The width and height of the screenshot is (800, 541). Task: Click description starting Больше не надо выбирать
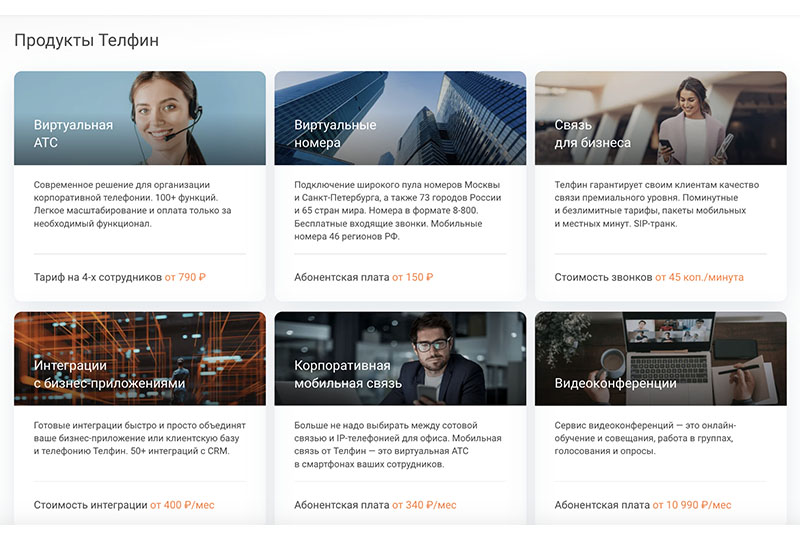(x=397, y=445)
